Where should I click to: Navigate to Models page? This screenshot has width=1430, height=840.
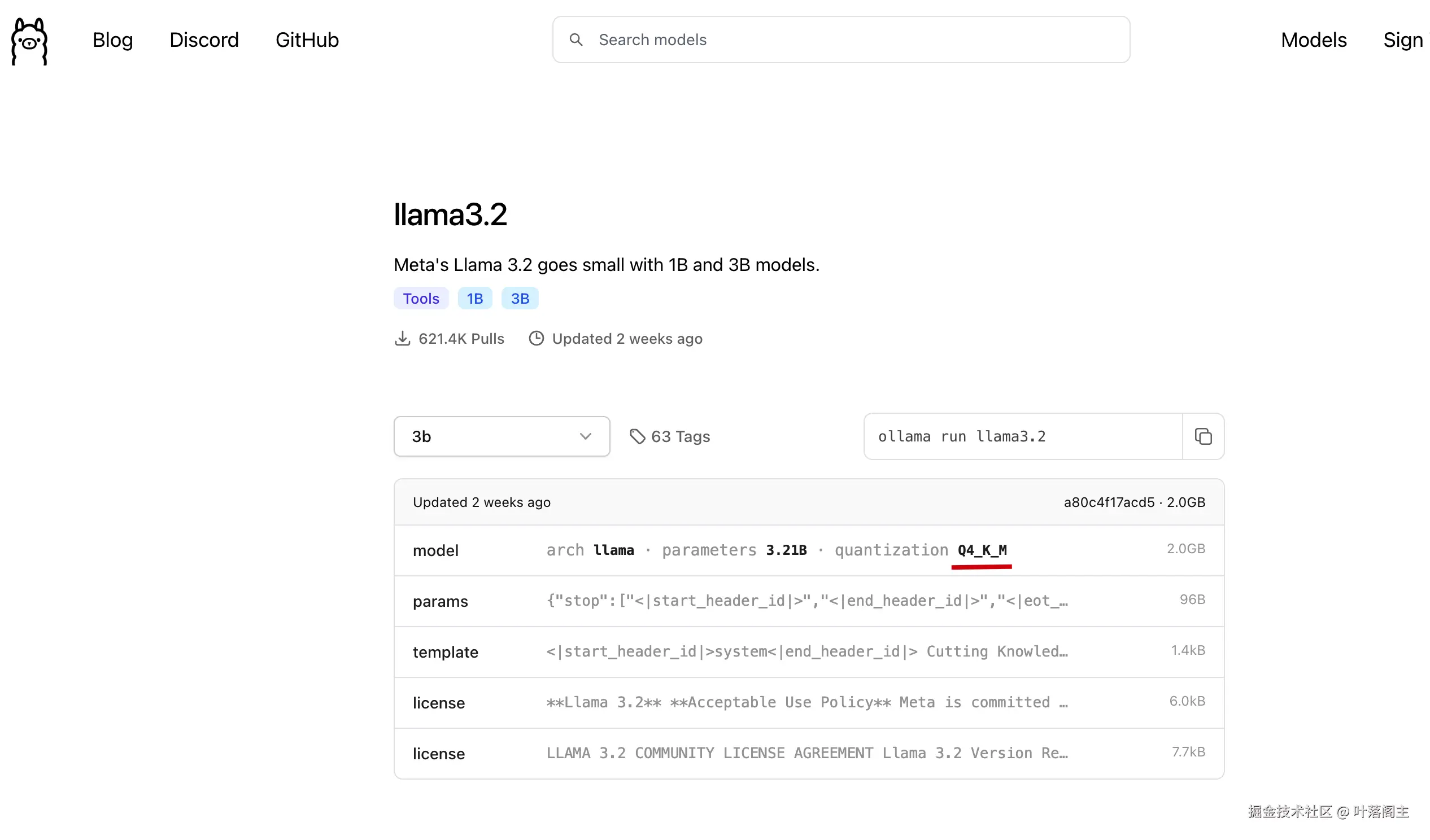pyautogui.click(x=1313, y=40)
